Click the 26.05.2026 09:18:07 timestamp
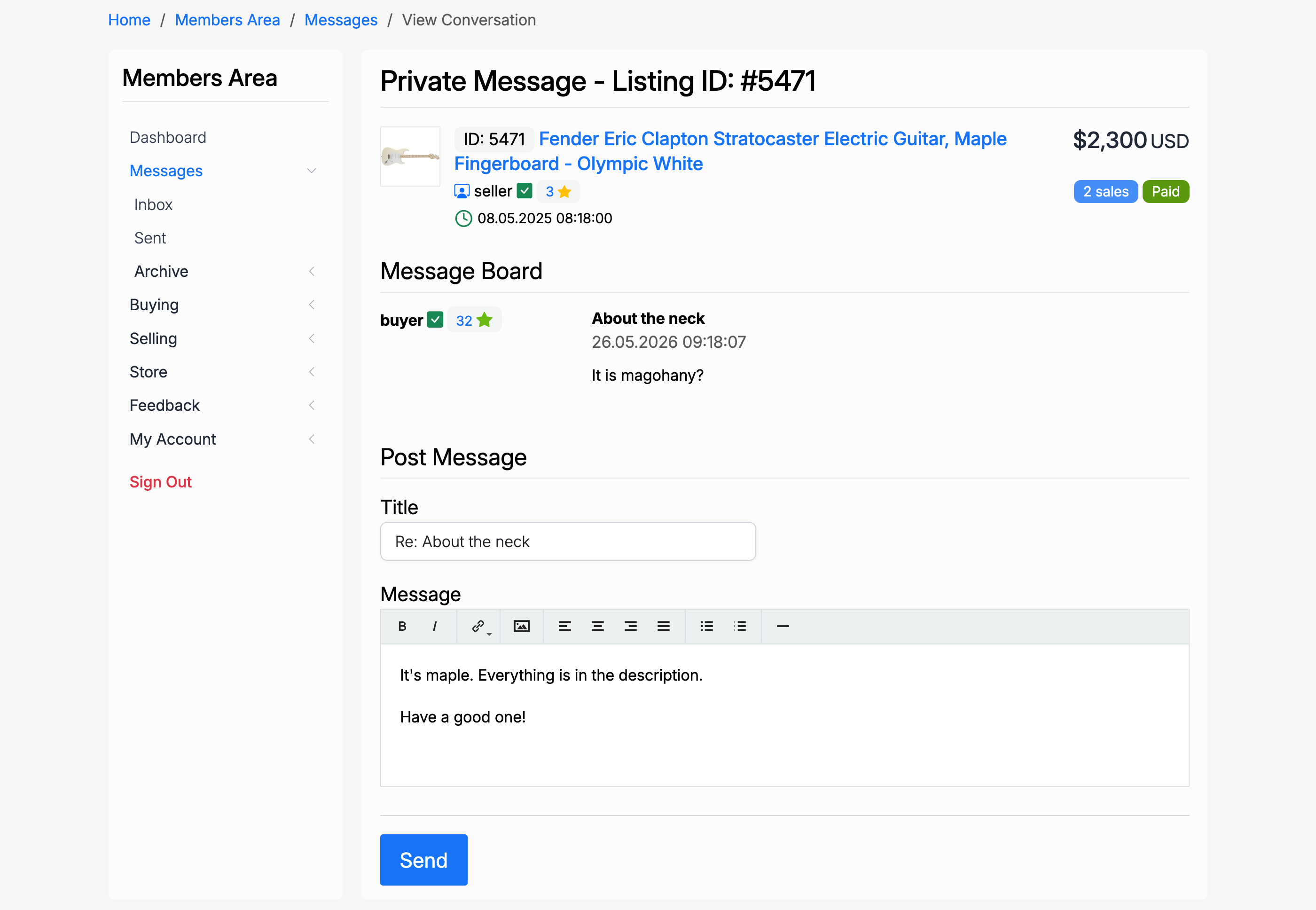This screenshot has height=910, width=1316. coord(669,342)
